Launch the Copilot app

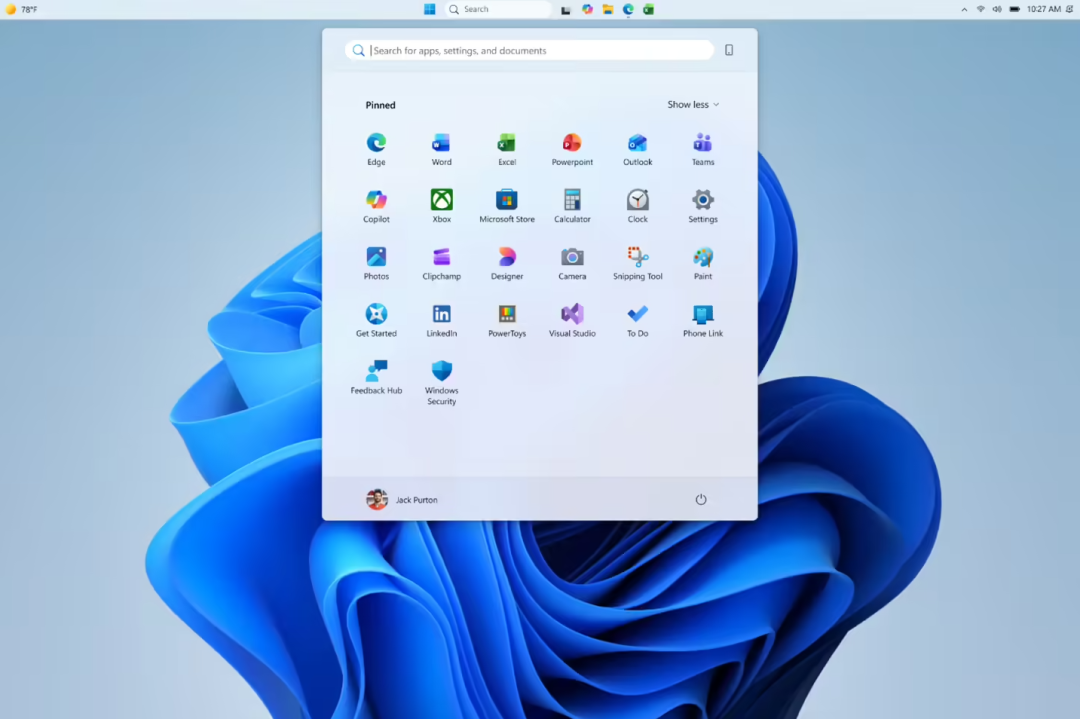click(x=376, y=207)
